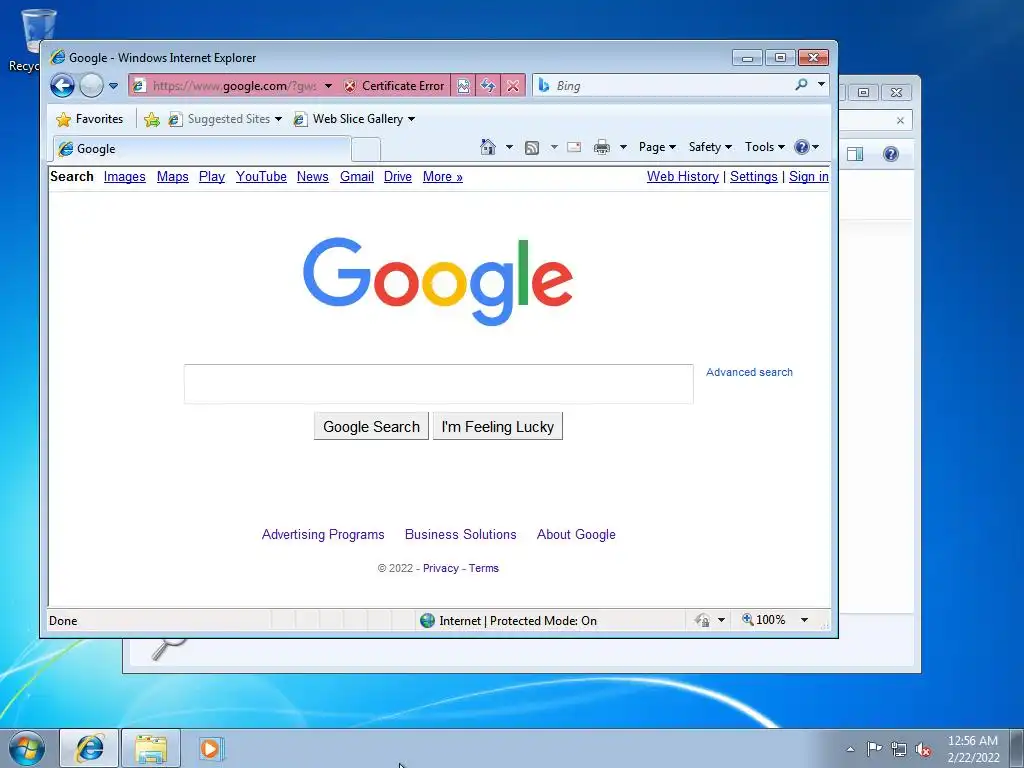The image size is (1024, 768).
Task: Open Windows Explorer taskbar icon
Action: (151, 748)
